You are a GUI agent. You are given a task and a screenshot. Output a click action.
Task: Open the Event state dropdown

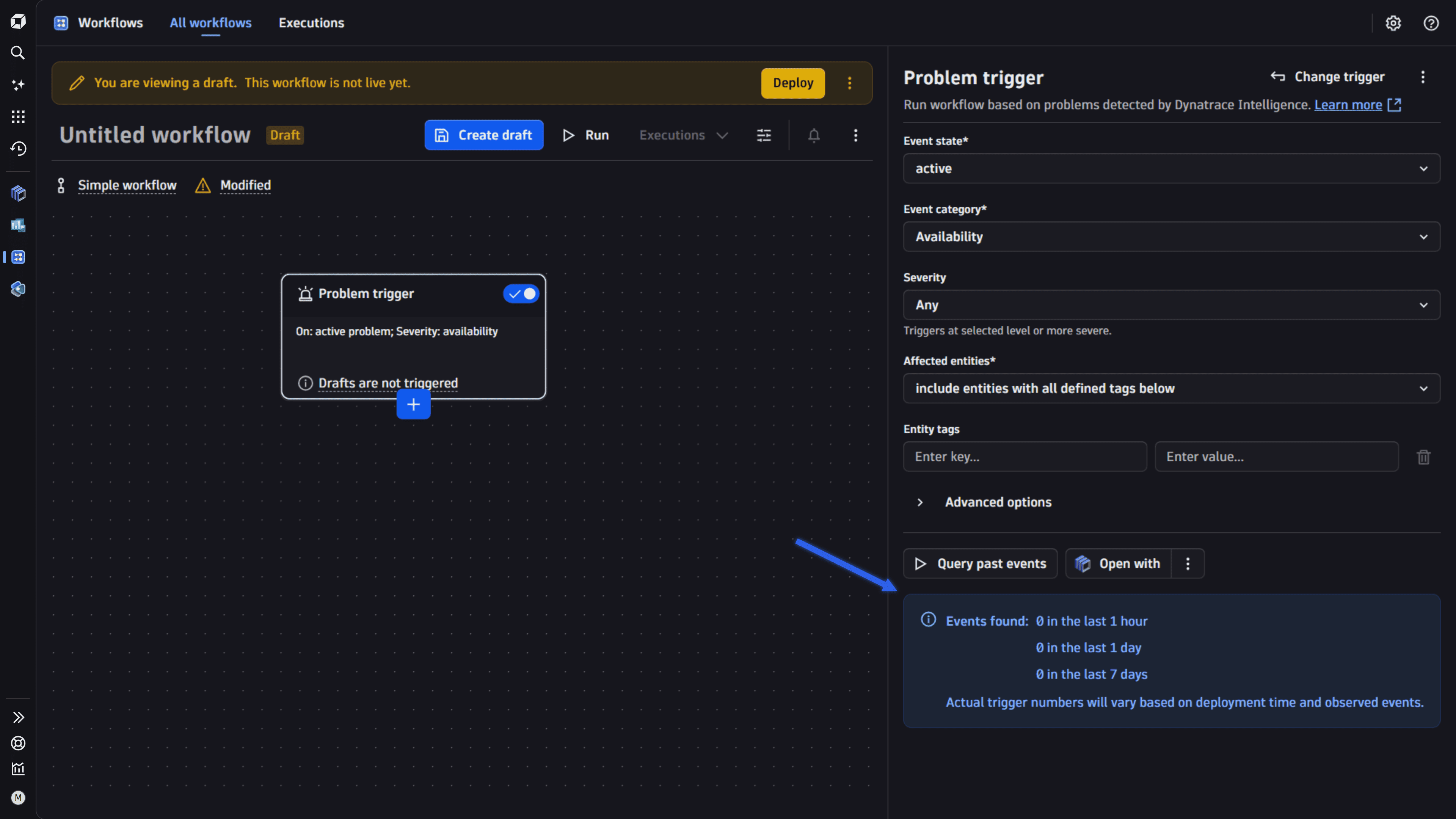[x=1172, y=168]
